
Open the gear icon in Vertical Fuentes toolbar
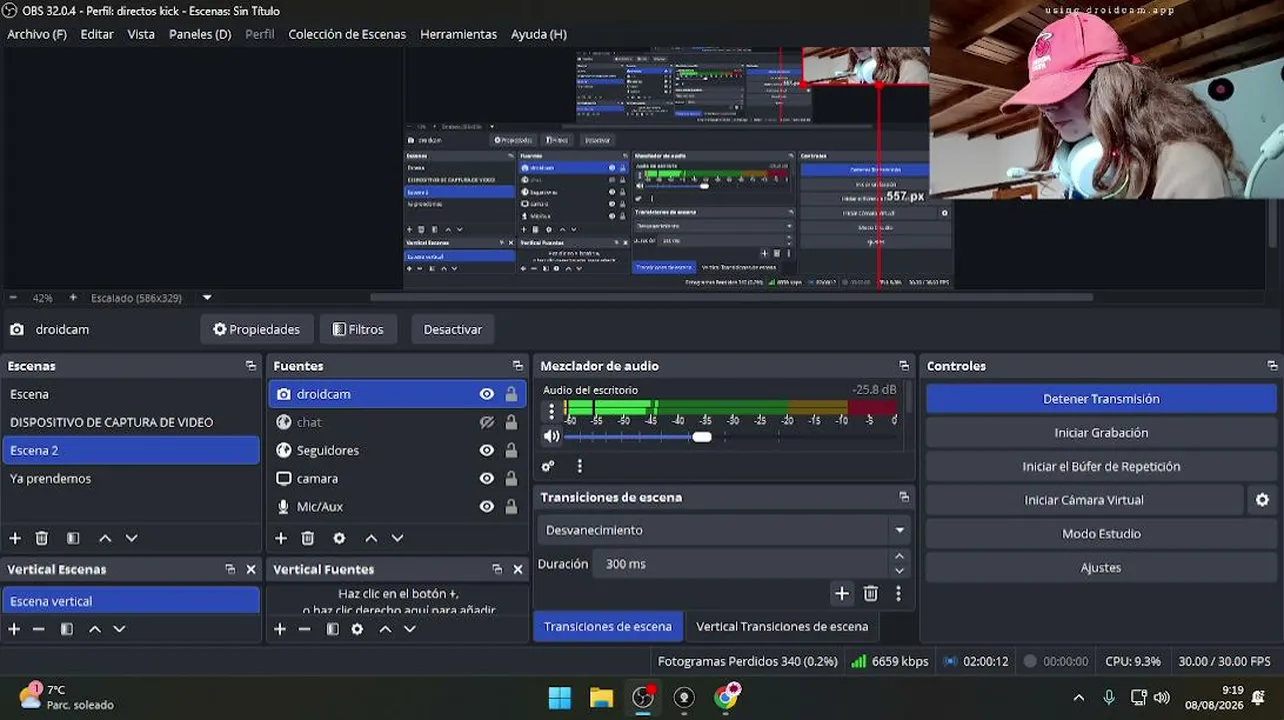point(357,629)
